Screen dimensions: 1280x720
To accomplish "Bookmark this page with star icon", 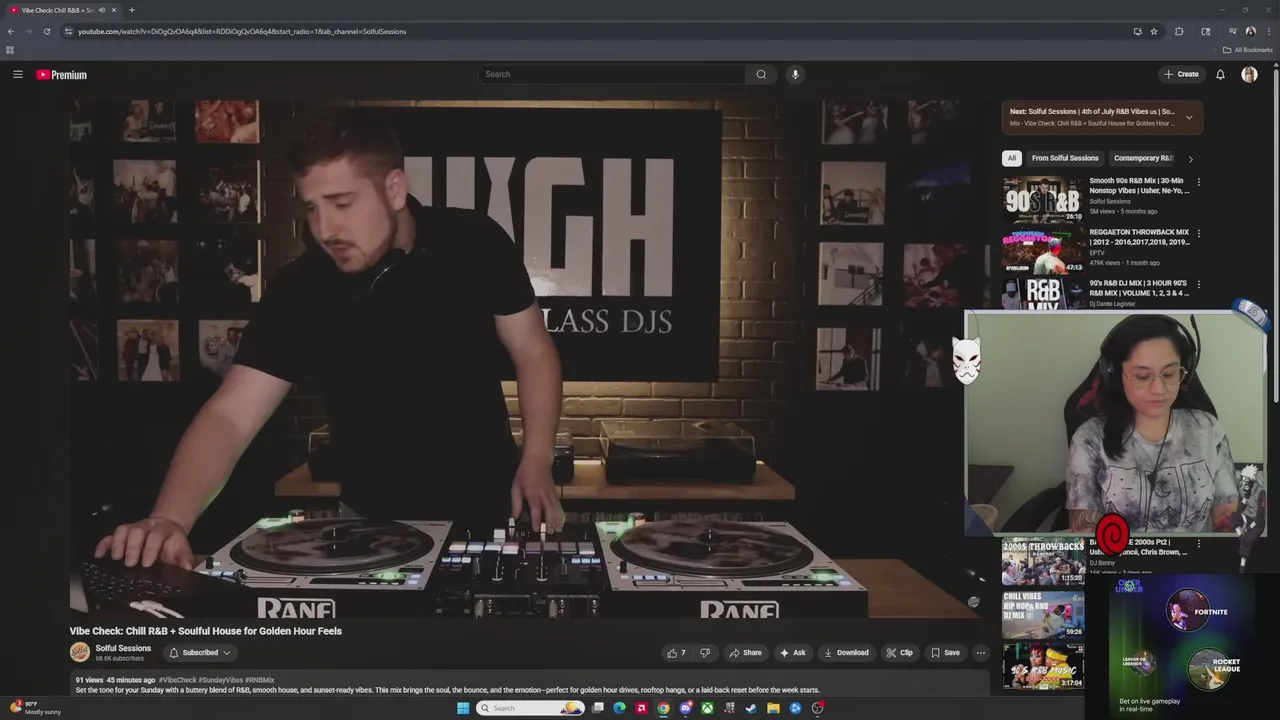I will 1154,31.
